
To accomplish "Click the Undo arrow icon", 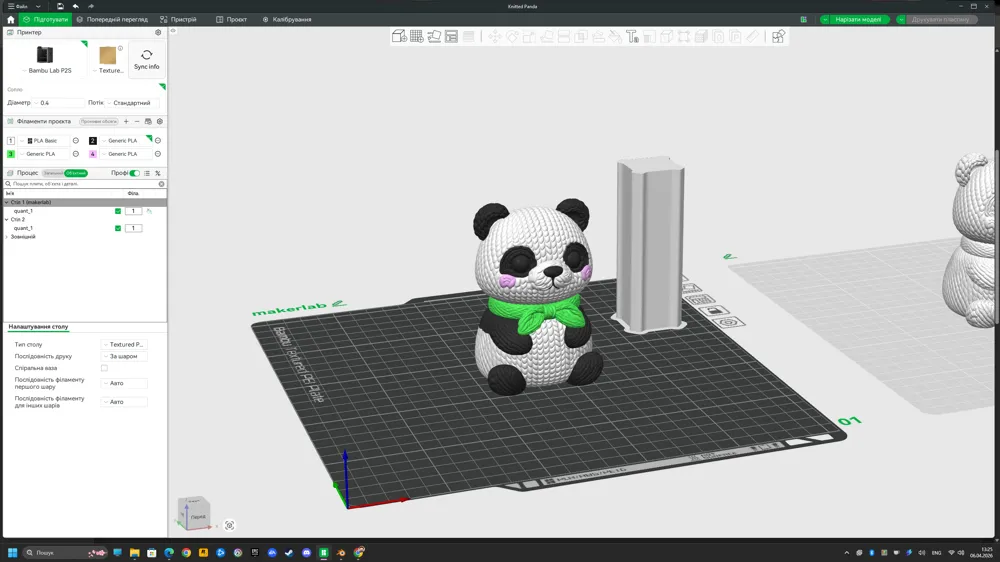I will (75, 6).
